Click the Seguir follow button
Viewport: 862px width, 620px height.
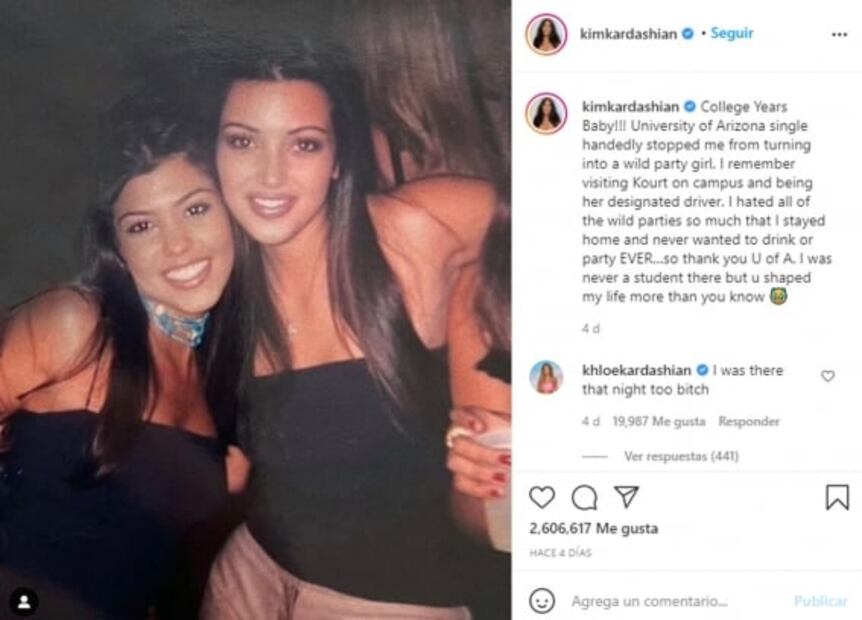pyautogui.click(x=732, y=33)
